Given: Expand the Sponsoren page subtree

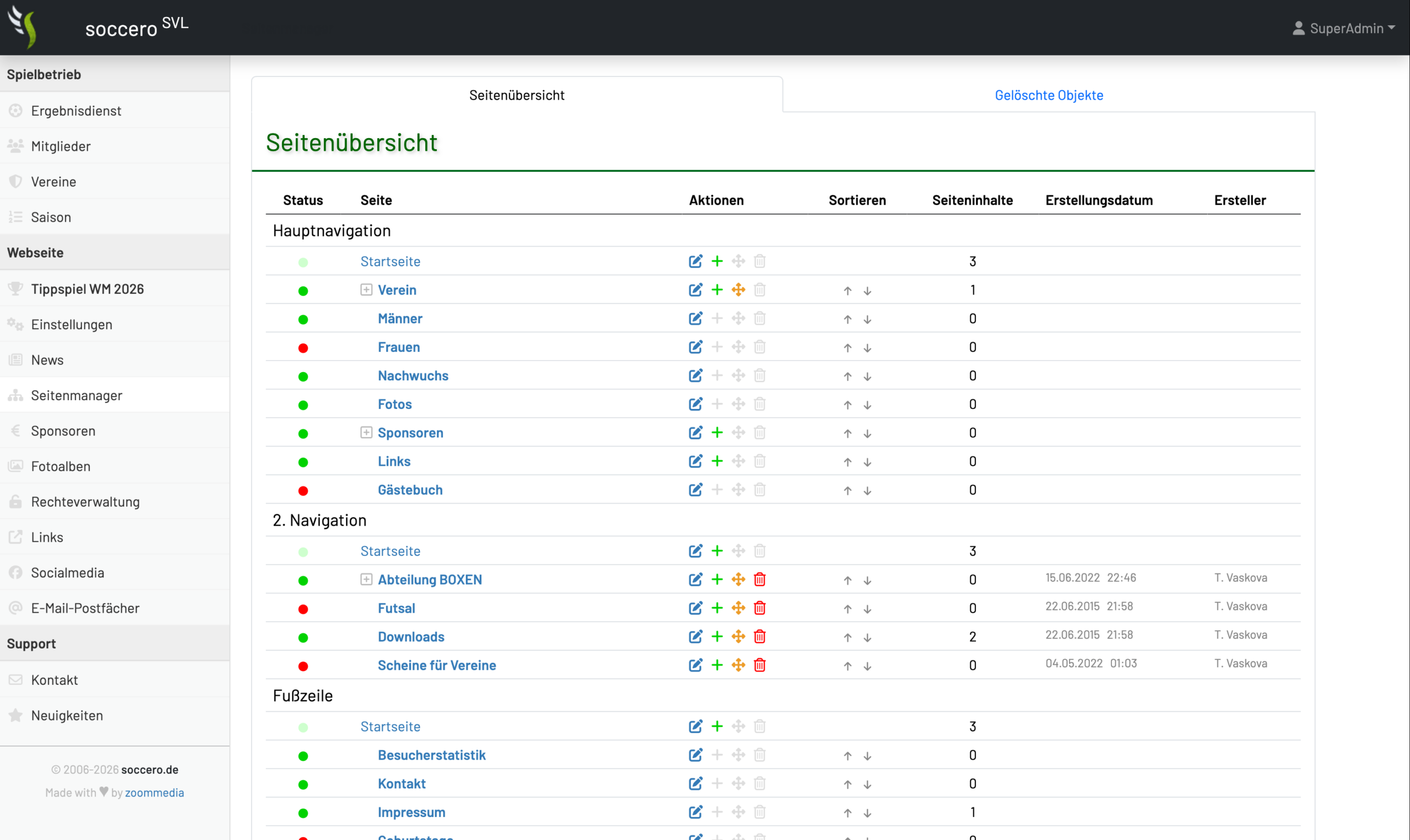Looking at the screenshot, I should 366,433.
